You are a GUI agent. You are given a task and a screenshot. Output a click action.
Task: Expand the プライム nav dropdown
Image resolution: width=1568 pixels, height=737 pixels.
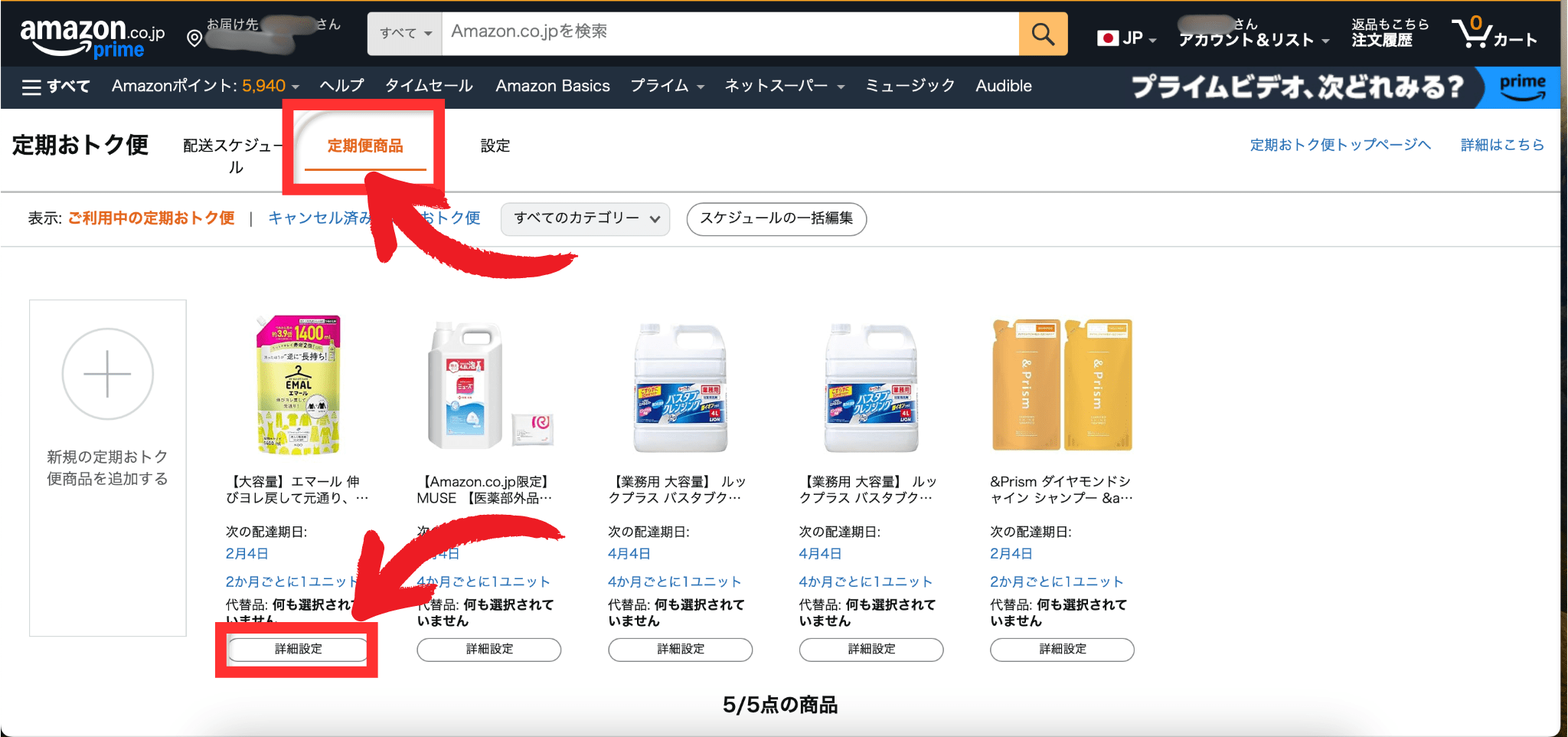[x=667, y=86]
